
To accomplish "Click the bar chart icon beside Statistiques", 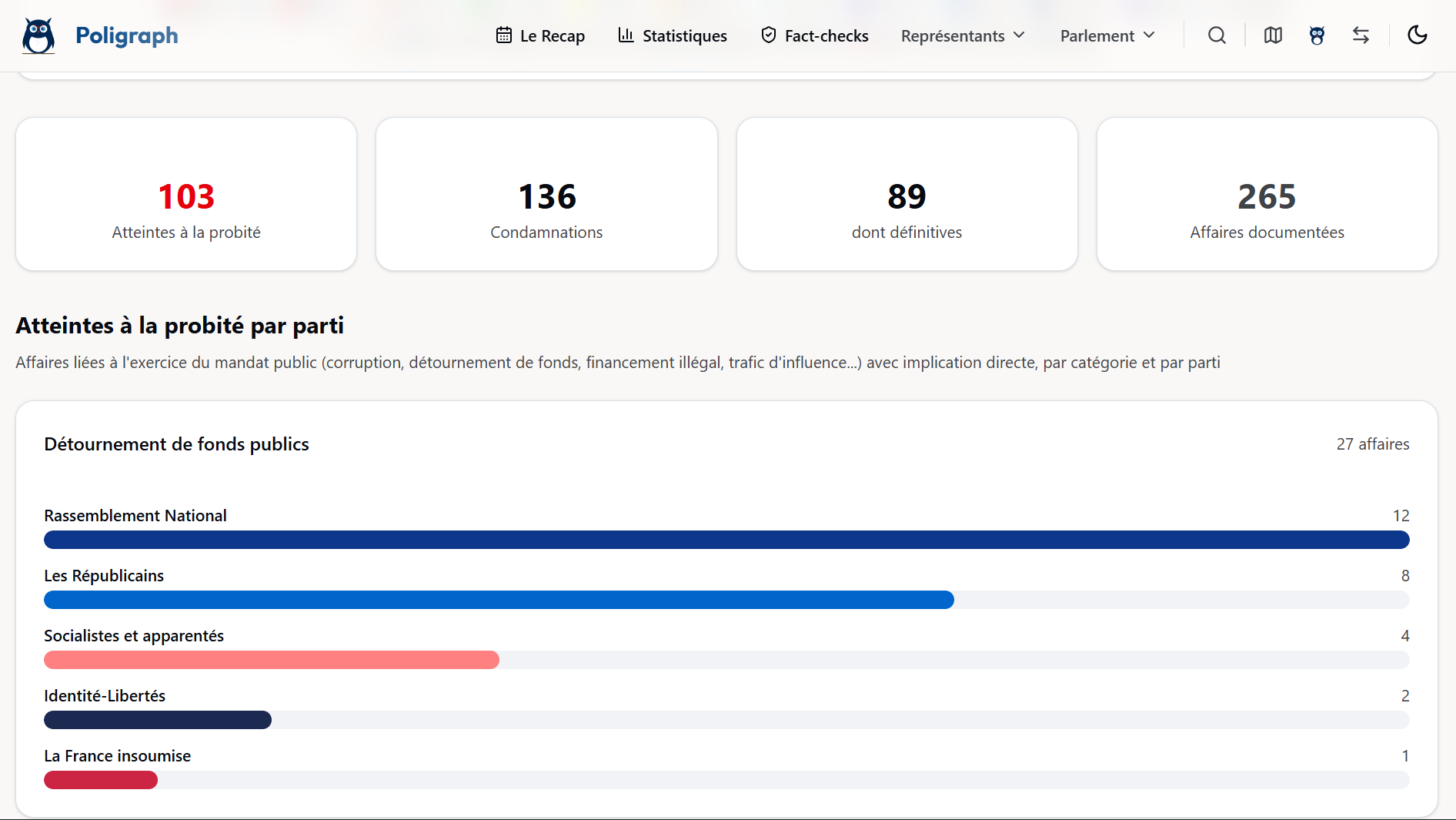I will tap(626, 35).
